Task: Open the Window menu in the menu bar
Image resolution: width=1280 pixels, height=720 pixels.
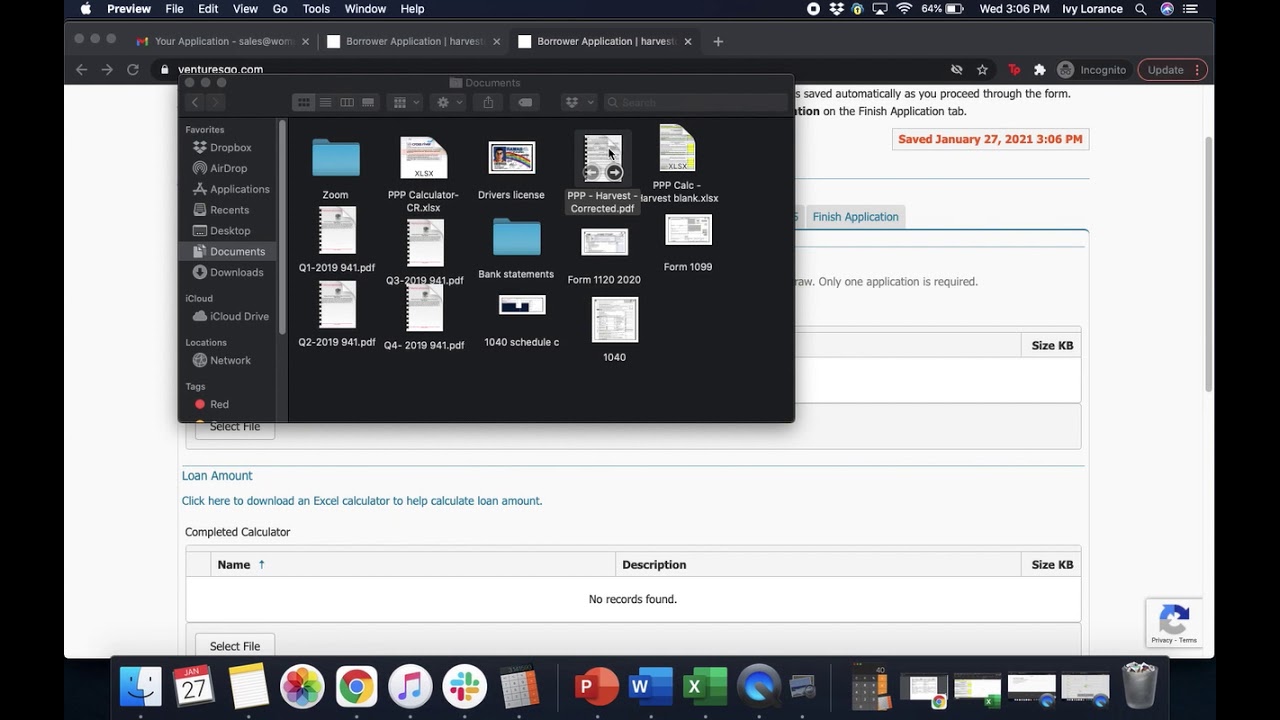Action: [x=365, y=9]
